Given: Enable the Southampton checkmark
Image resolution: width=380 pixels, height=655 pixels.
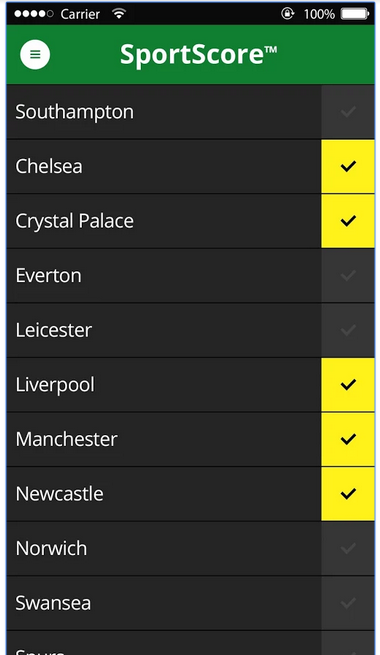Looking at the screenshot, I should [348, 112].
